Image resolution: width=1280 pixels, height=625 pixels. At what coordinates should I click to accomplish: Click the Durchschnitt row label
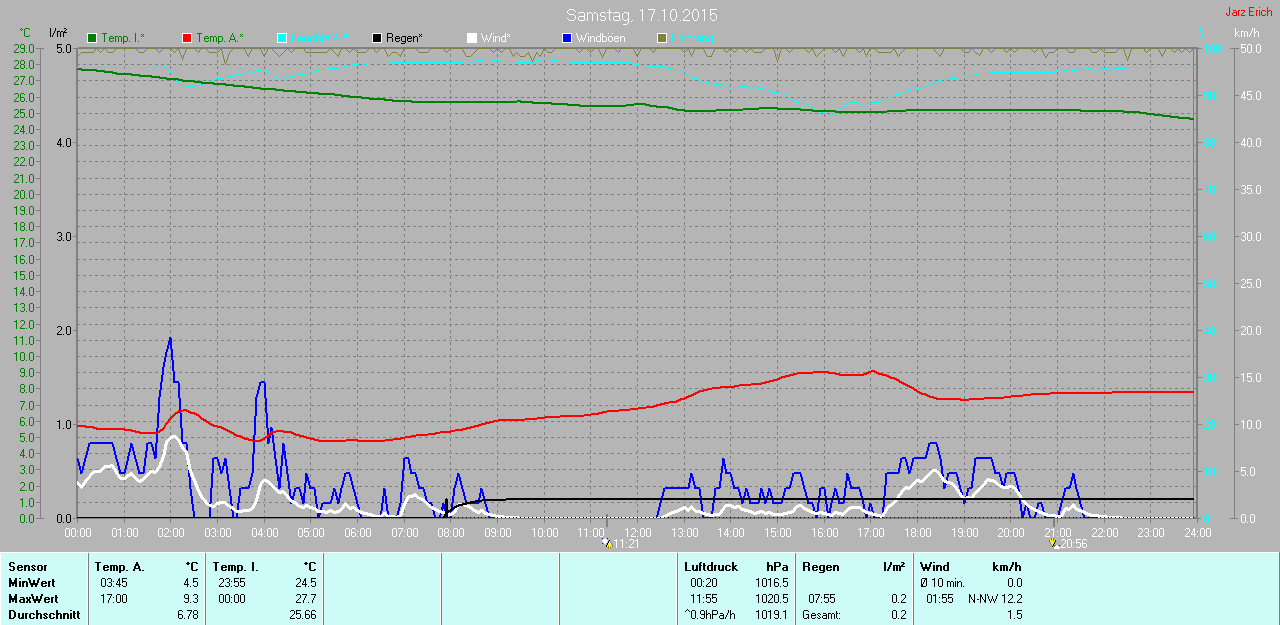[44, 614]
